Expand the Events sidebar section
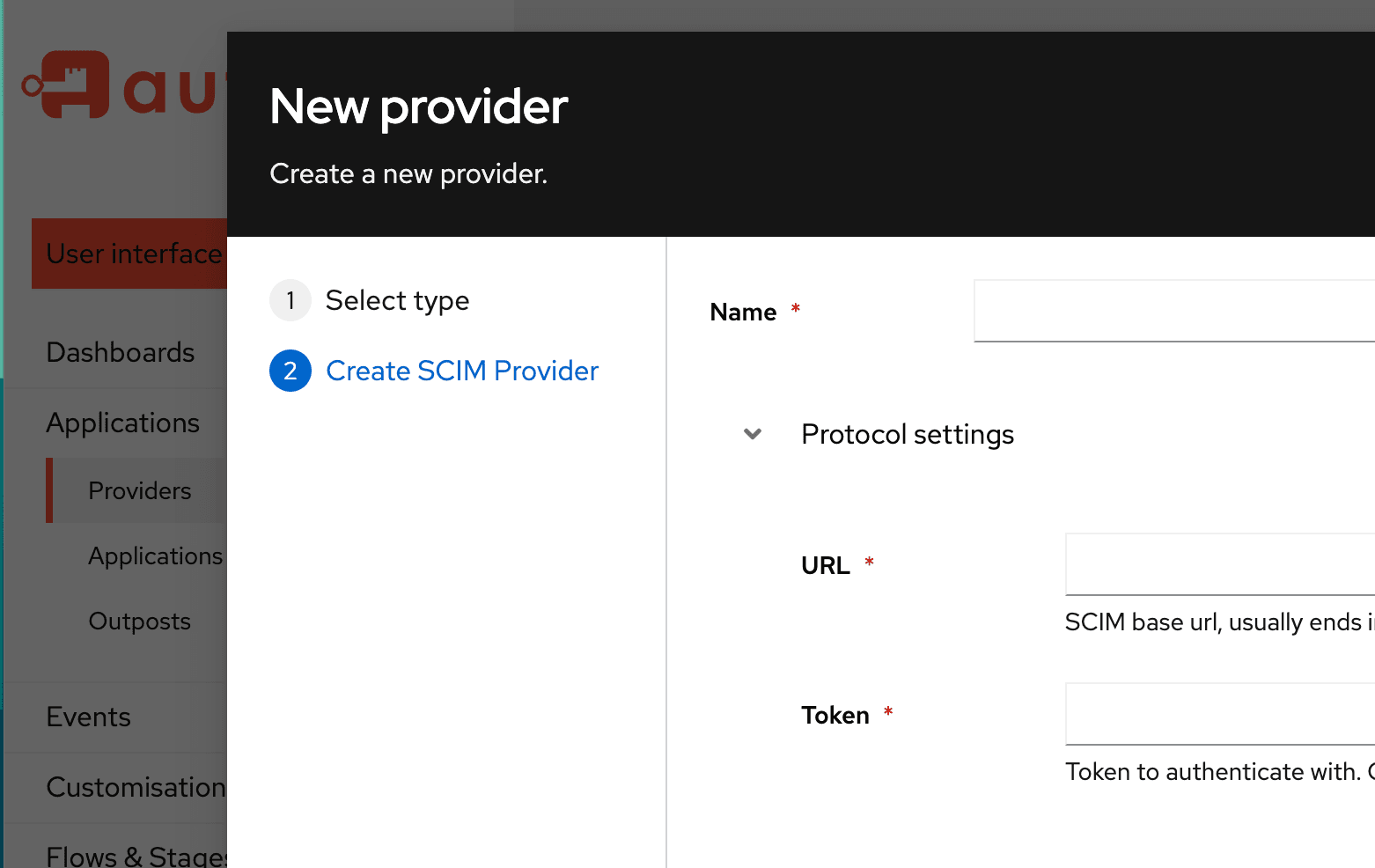 pos(89,717)
